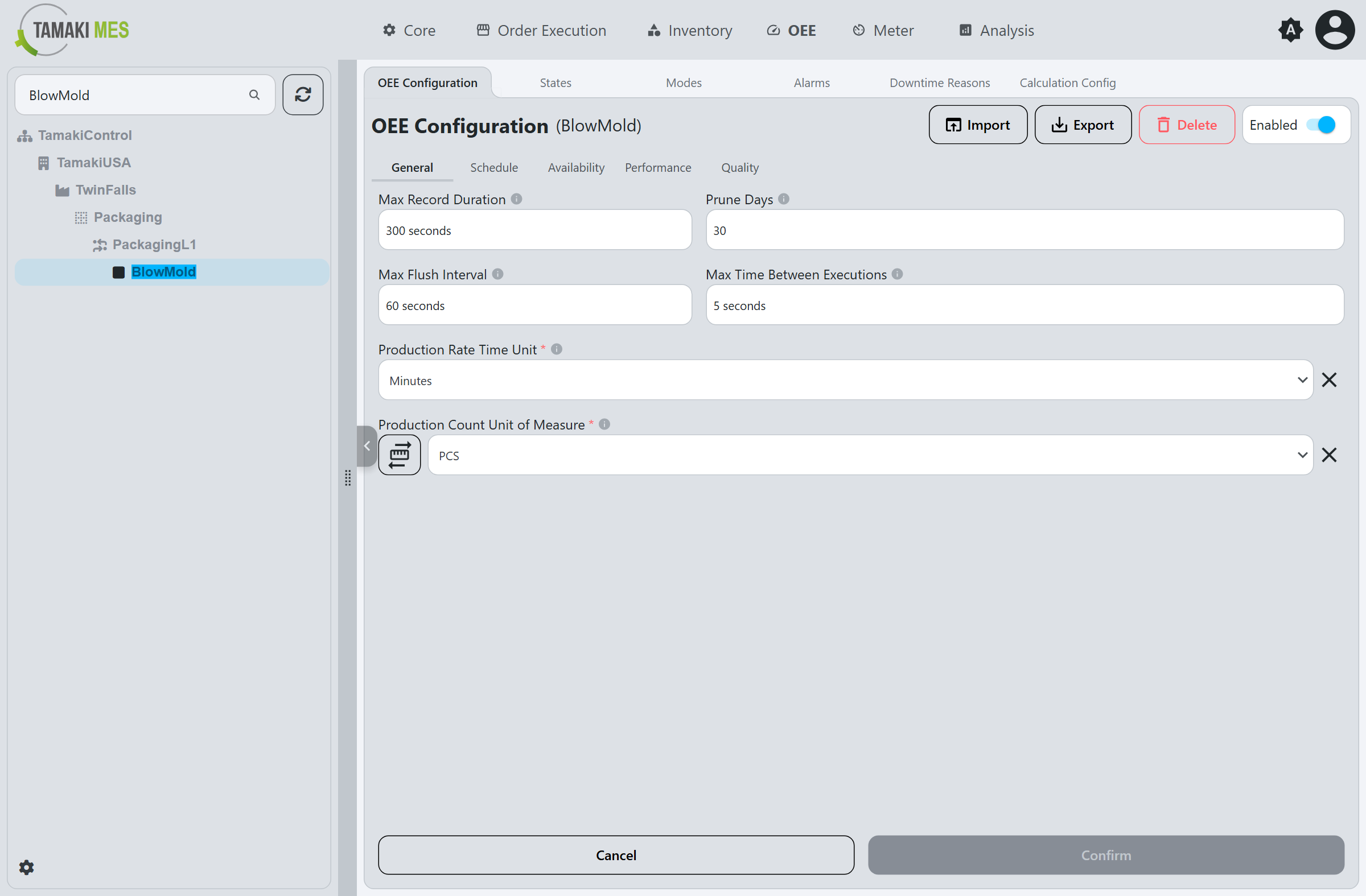This screenshot has width=1366, height=896.
Task: Select the PackagingL1 tree node
Action: pos(154,245)
